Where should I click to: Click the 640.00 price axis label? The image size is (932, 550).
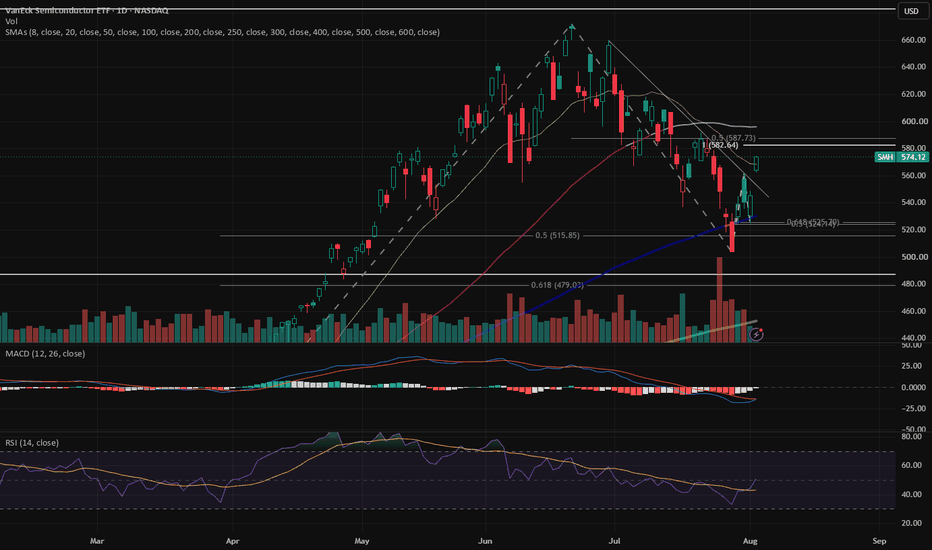[914, 67]
